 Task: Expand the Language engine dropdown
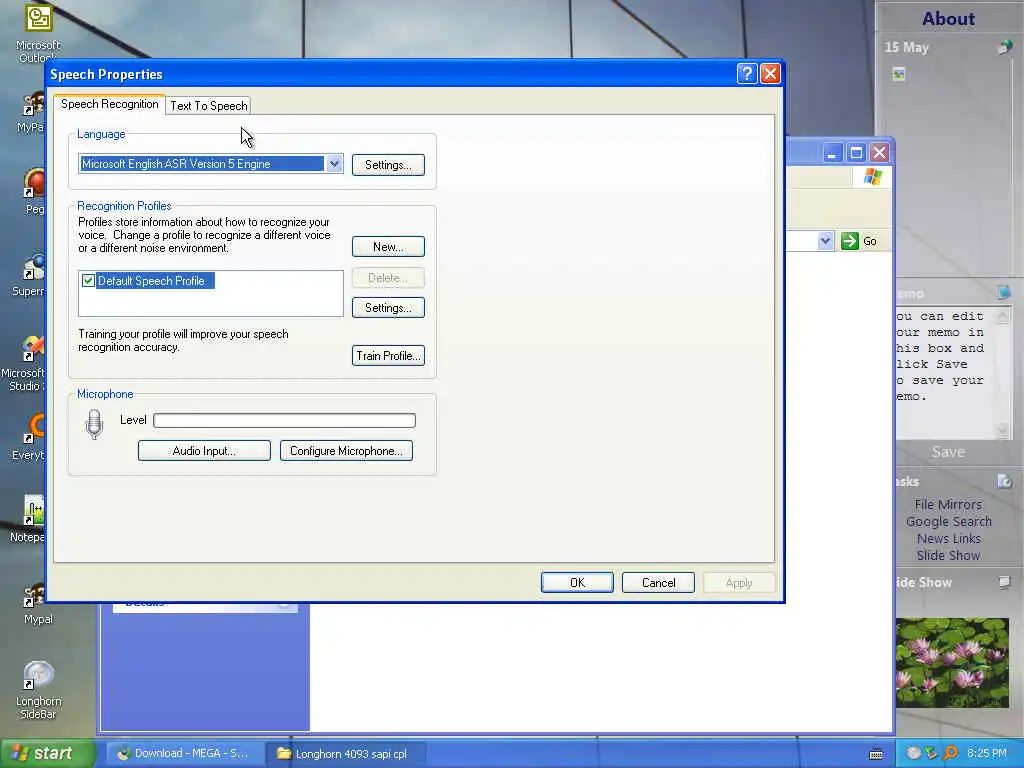coord(334,164)
